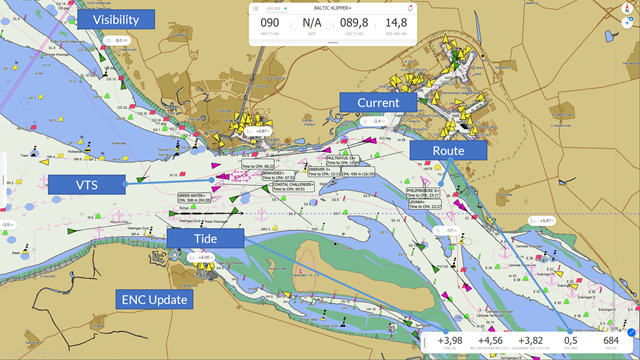640x360 pixels.
Task: Select the +3,82 Vlissingen tide value
Action: coord(530,341)
